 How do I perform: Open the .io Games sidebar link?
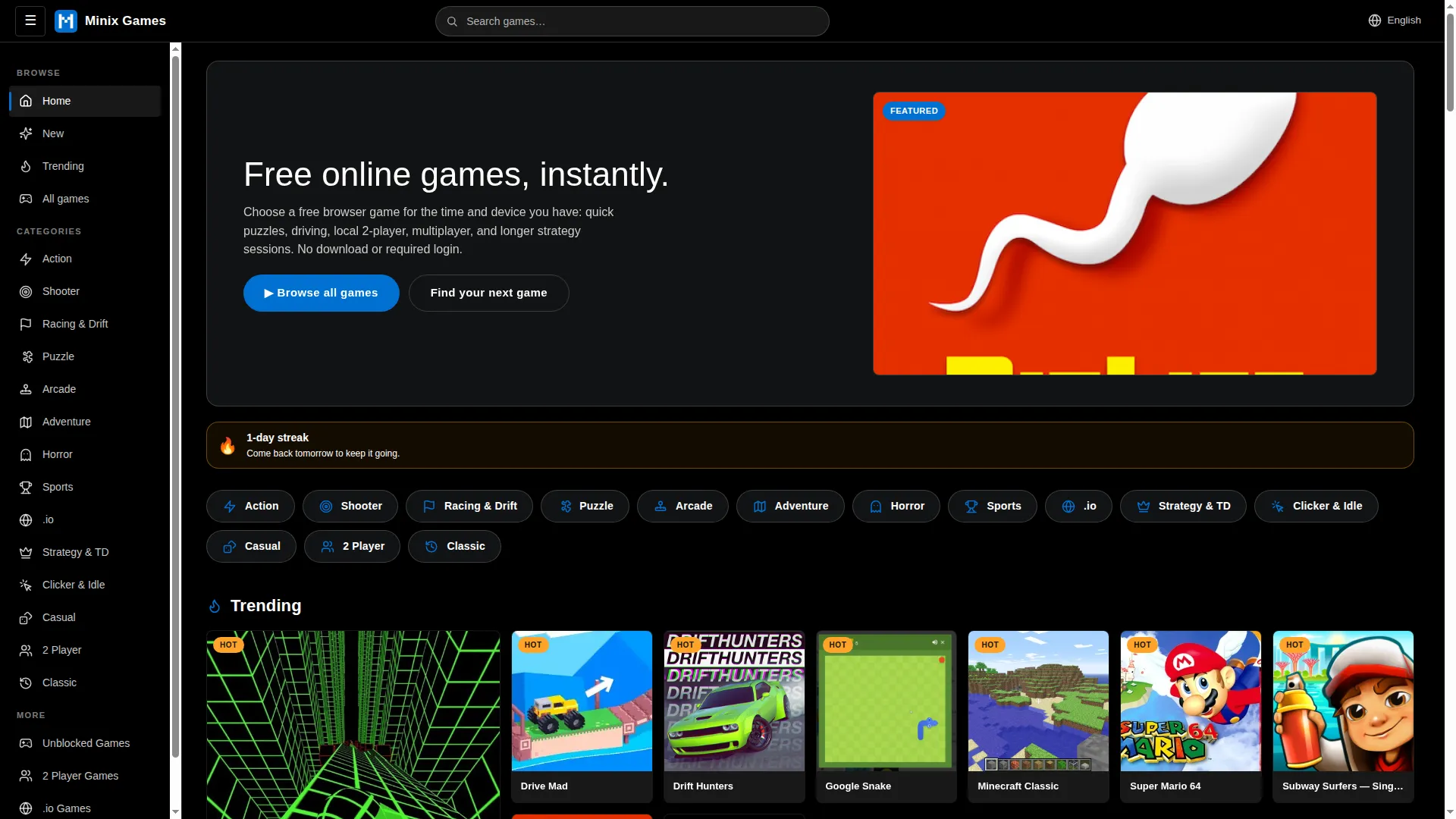pos(85,808)
